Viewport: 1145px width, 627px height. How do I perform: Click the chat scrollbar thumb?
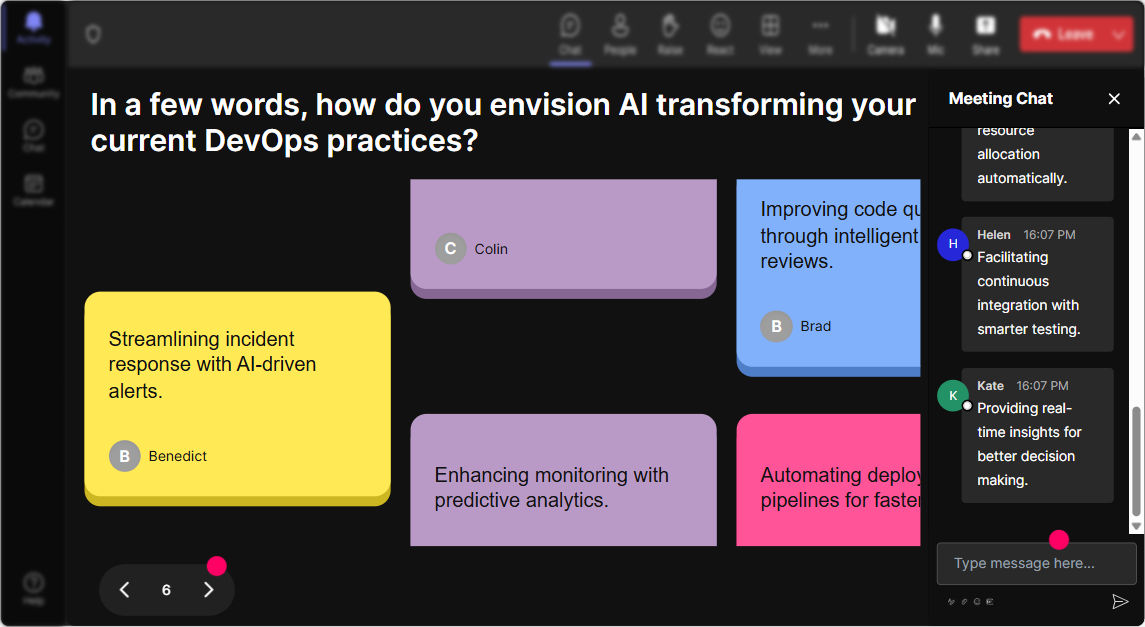click(1136, 461)
